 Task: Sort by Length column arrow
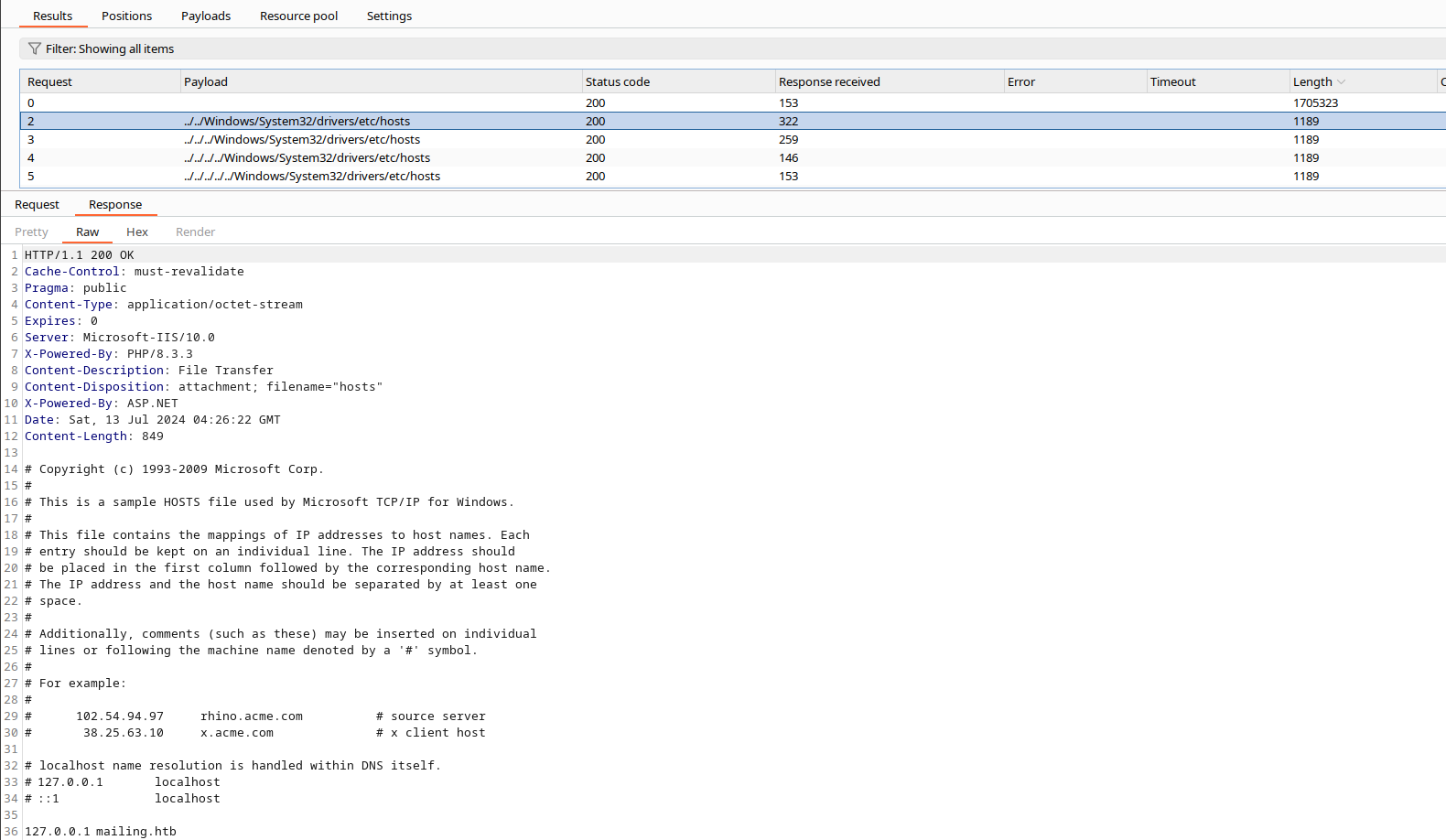pyautogui.click(x=1342, y=82)
